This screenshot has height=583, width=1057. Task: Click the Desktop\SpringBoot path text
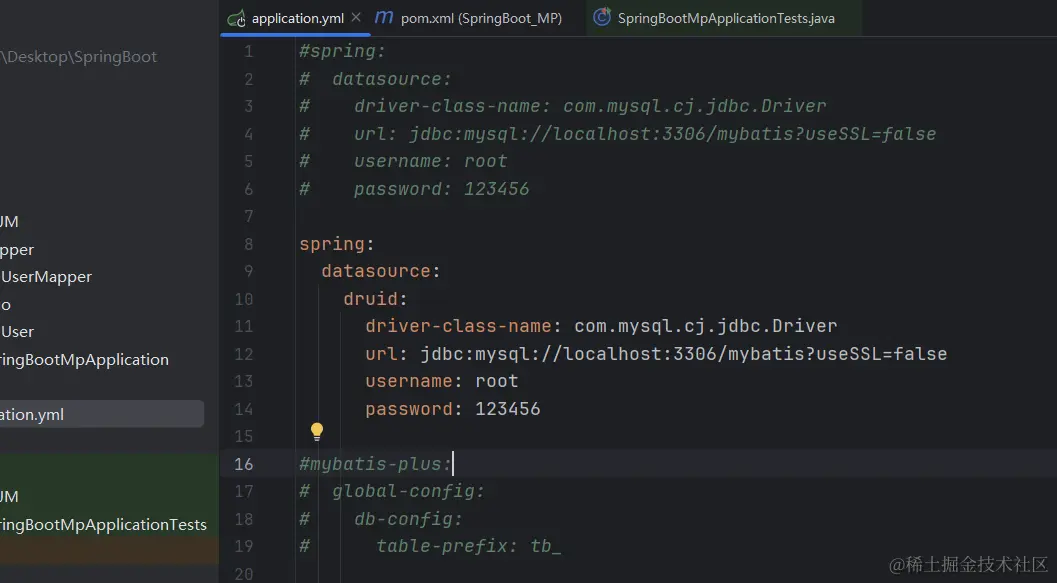pyautogui.click(x=79, y=57)
